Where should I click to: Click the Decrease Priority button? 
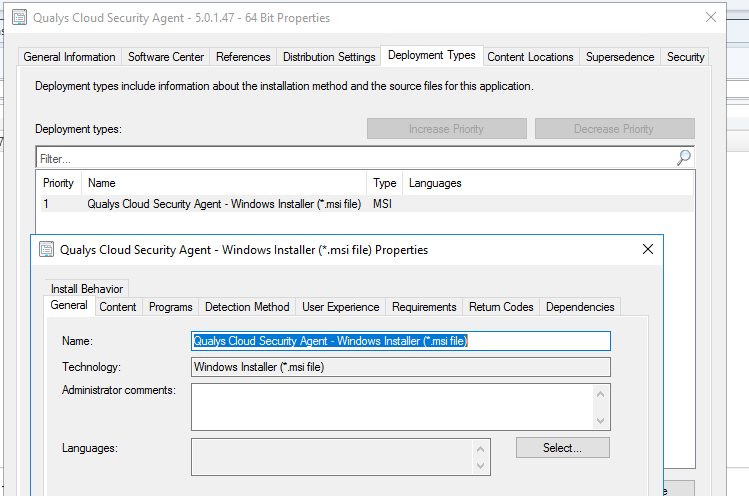[x=614, y=129]
